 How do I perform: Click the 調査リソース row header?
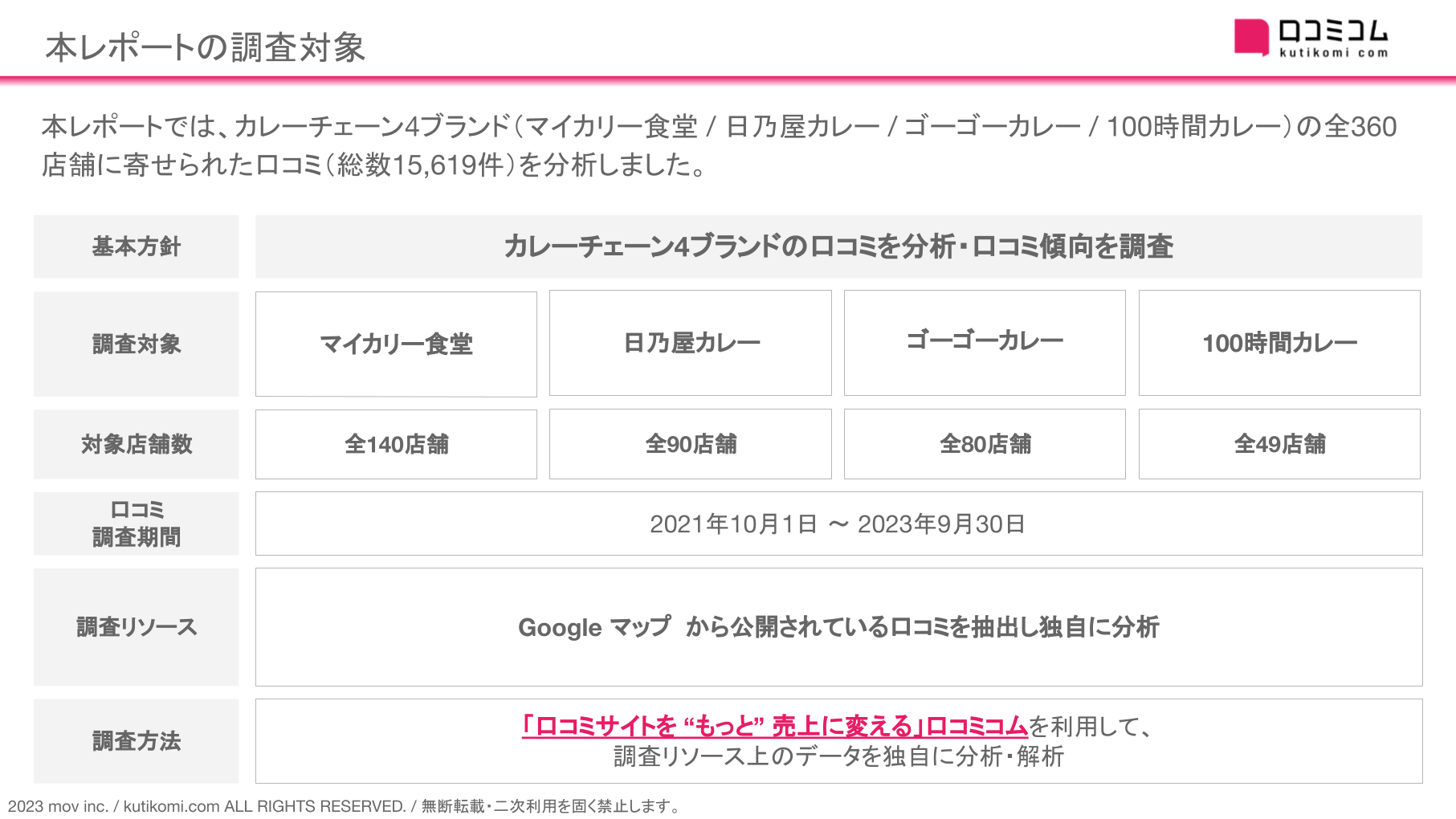tap(137, 627)
